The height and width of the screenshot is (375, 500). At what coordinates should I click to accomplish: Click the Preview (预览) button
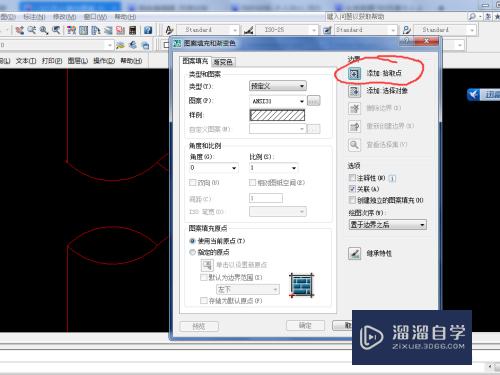(199, 326)
